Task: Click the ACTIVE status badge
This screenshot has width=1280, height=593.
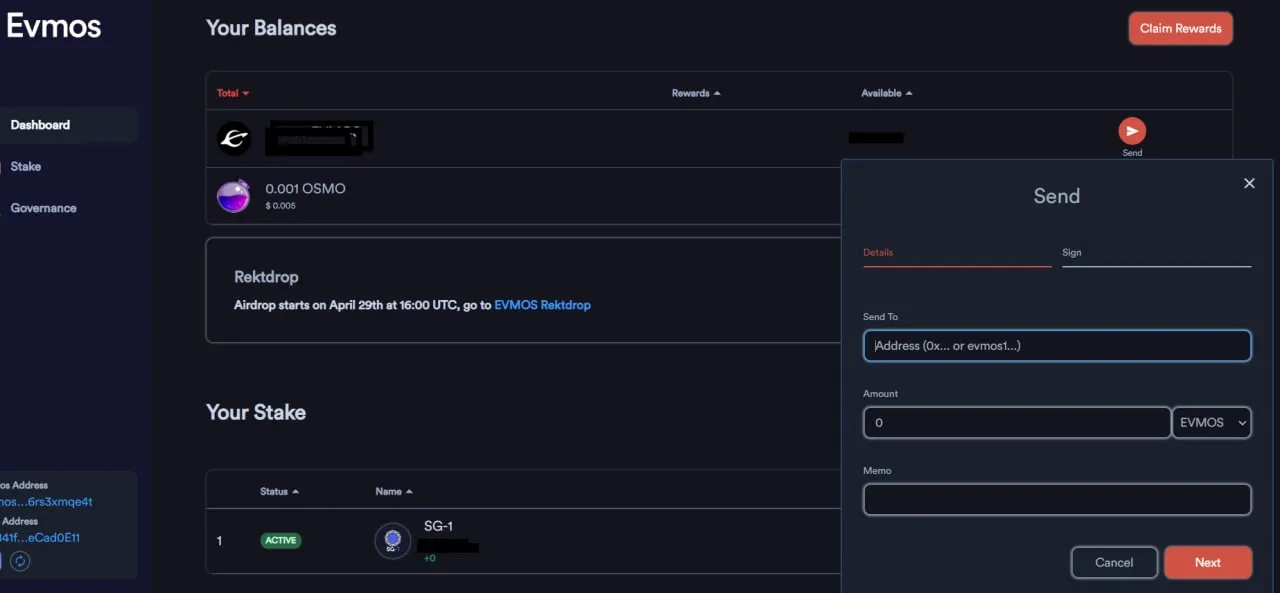Action: click(x=281, y=540)
